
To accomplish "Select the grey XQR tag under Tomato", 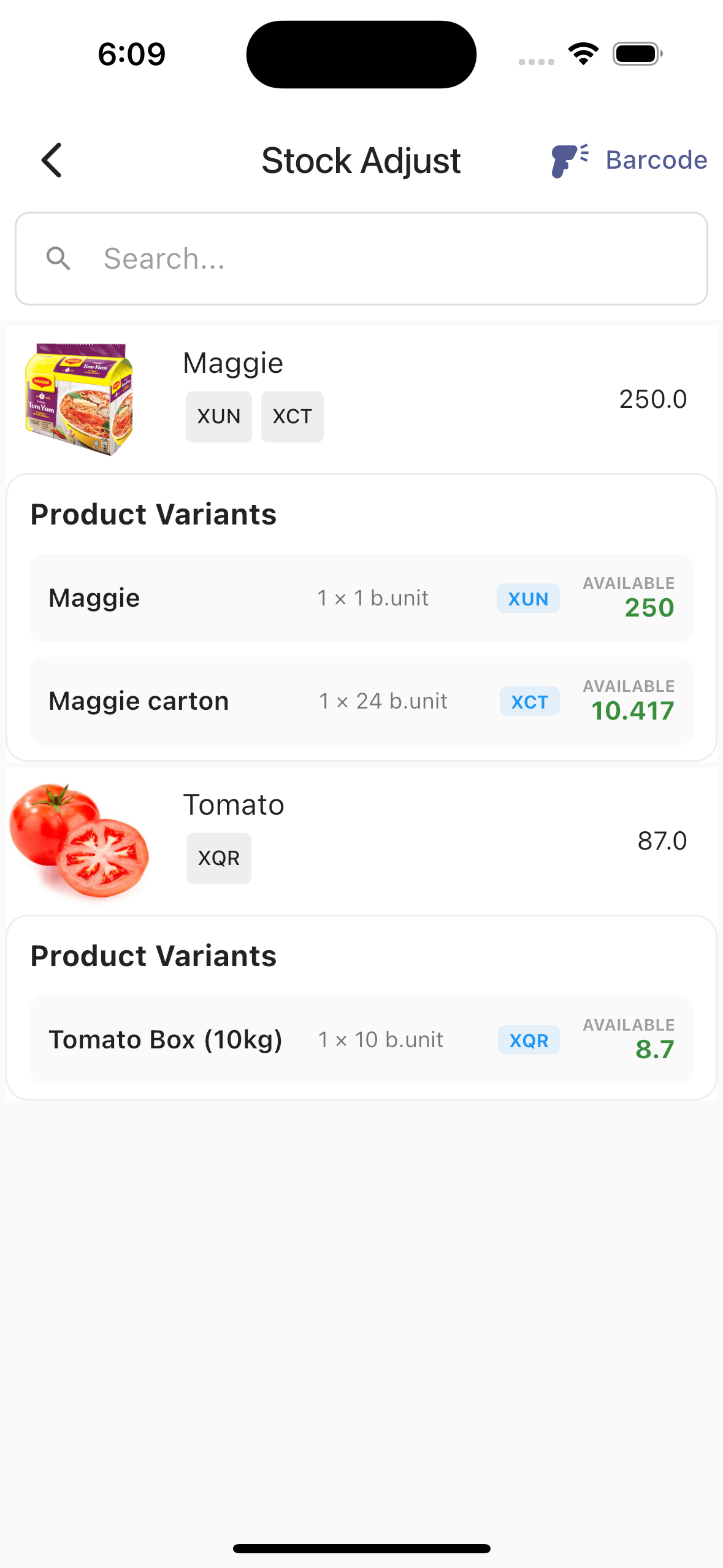I will click(219, 858).
